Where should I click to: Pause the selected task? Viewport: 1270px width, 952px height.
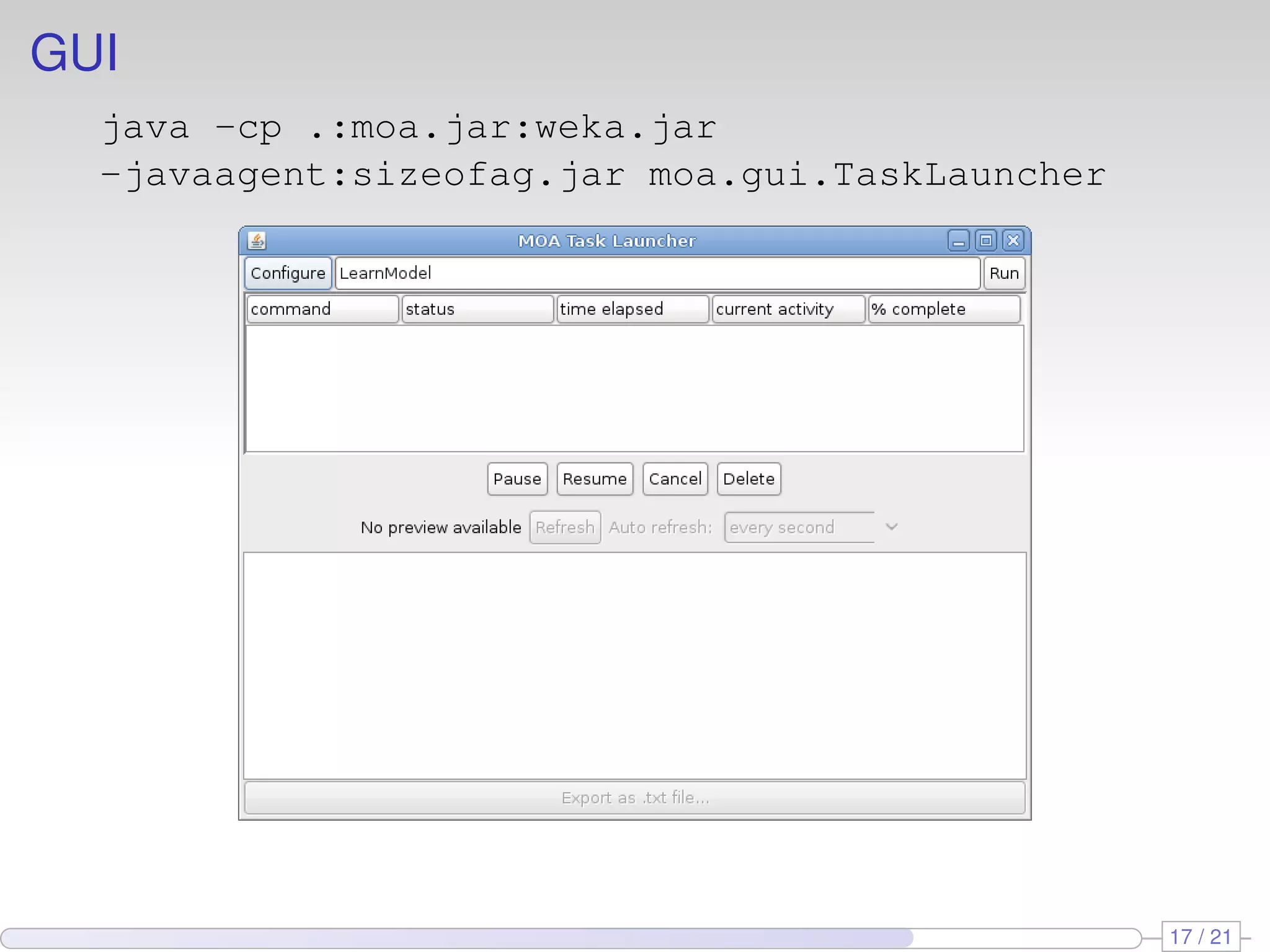coord(517,479)
